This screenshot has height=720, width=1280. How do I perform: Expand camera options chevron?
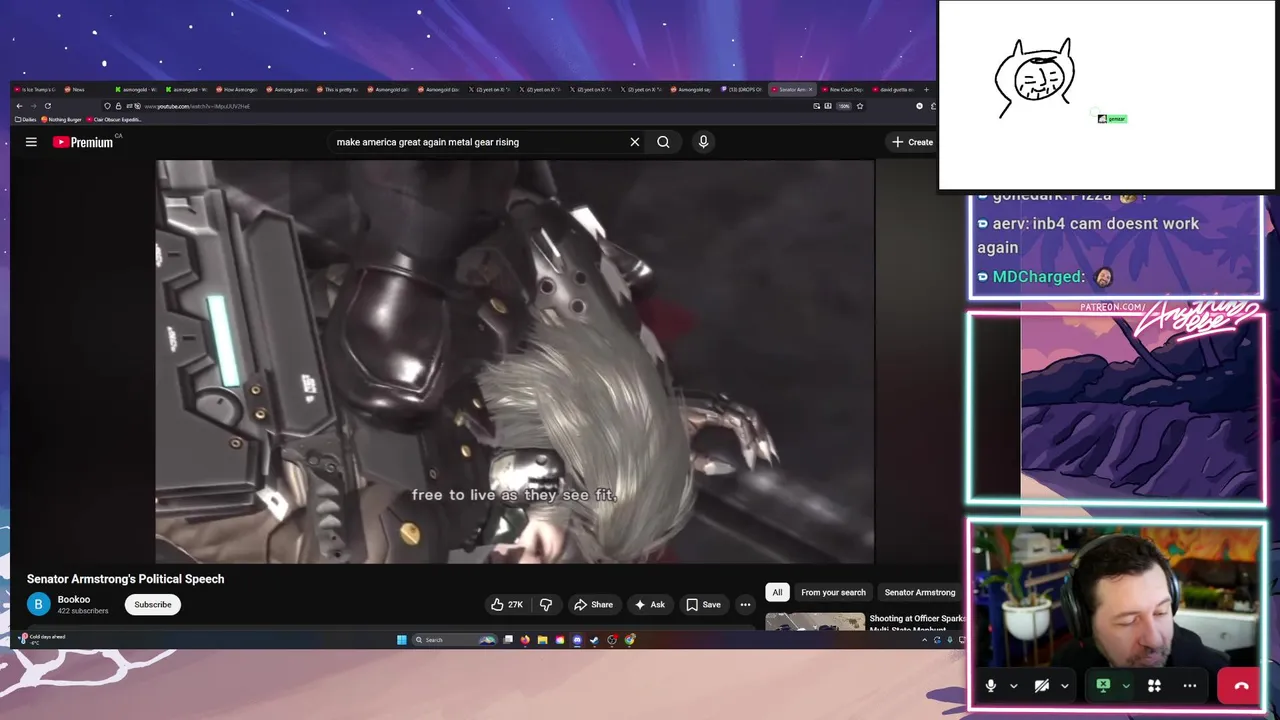point(1065,686)
